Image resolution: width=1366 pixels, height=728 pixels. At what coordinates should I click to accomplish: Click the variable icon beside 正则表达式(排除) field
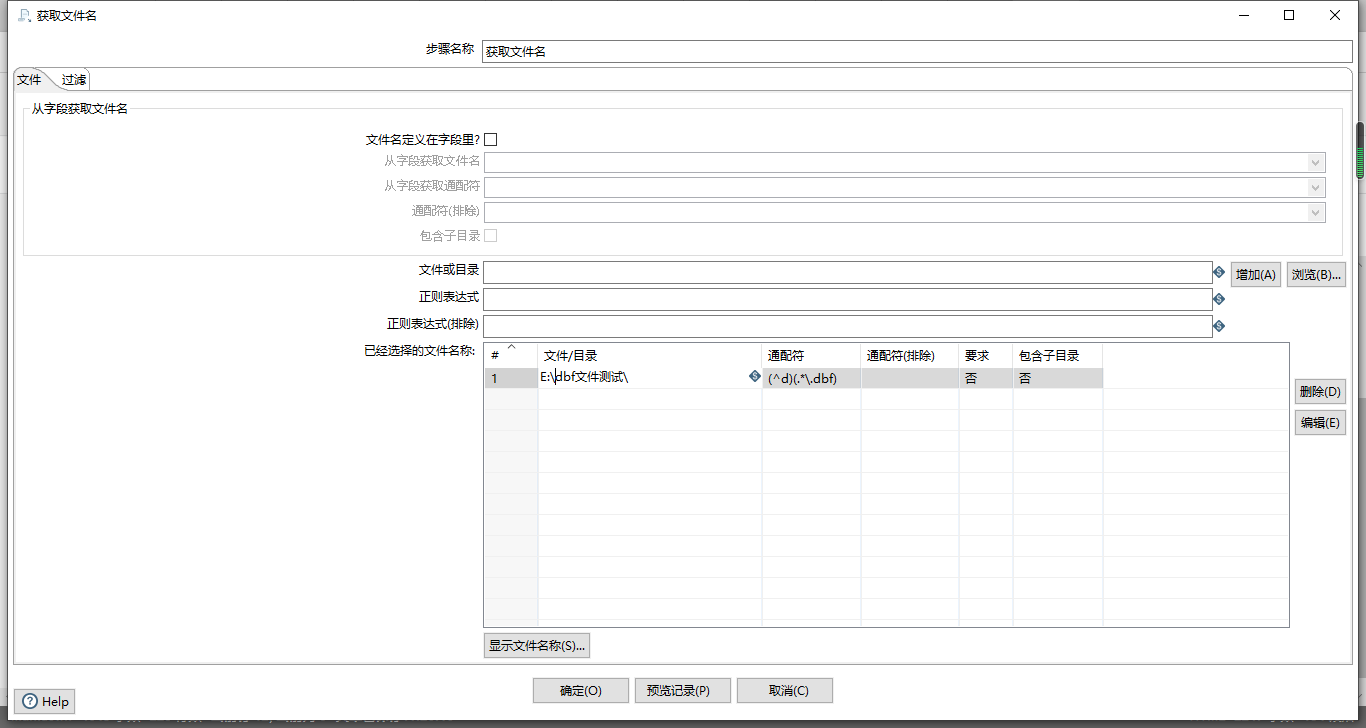coord(1219,325)
